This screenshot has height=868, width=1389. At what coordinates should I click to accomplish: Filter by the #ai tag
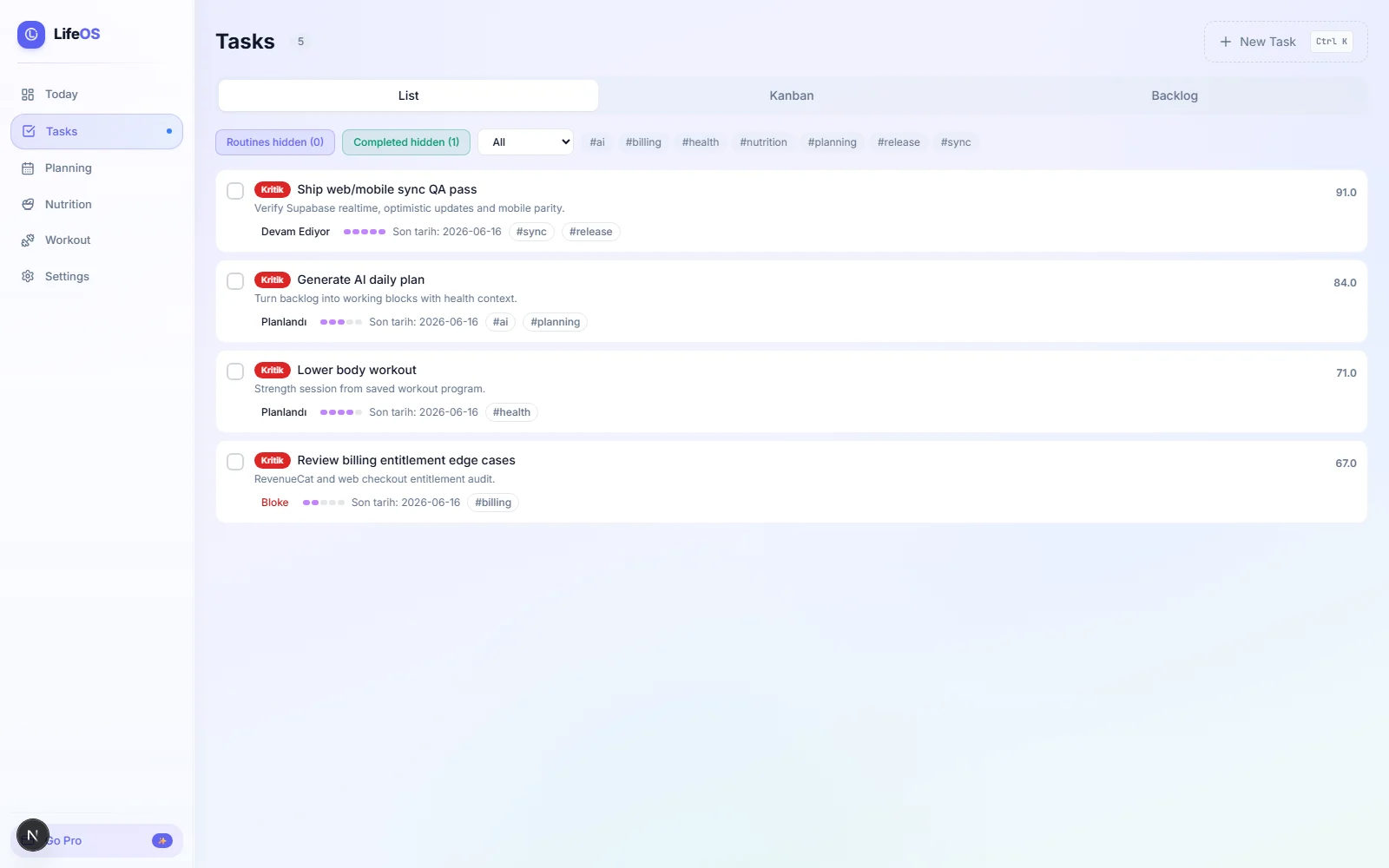[x=597, y=142]
